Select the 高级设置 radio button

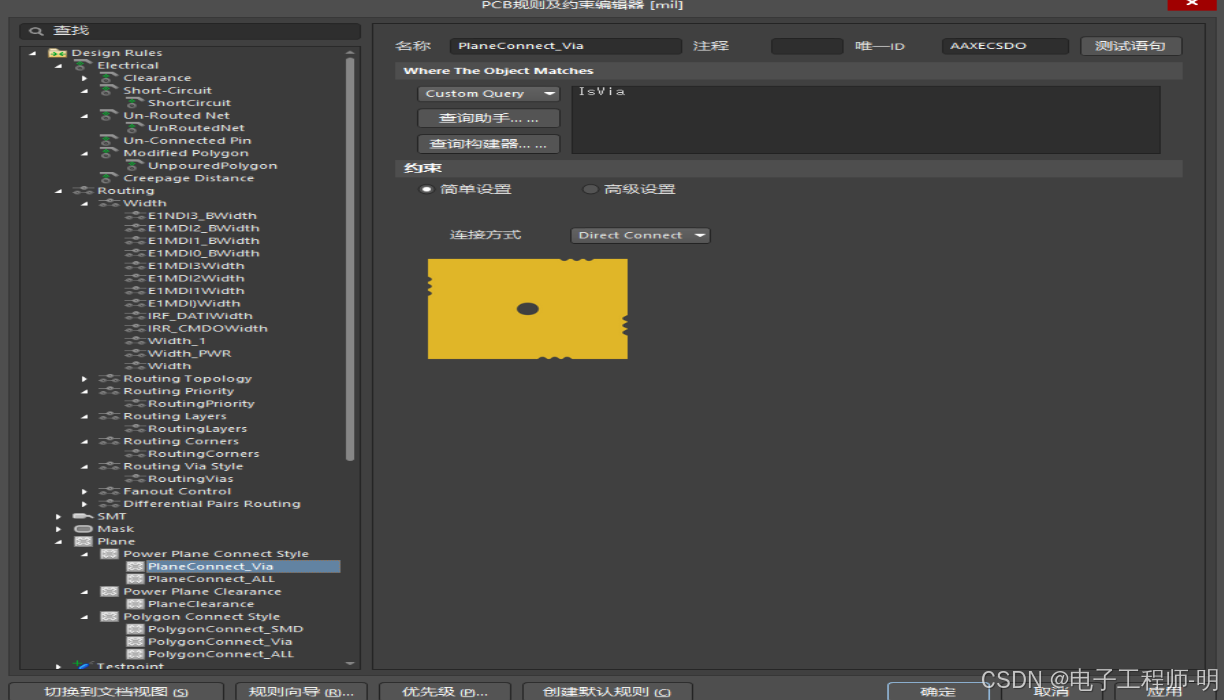click(x=590, y=189)
